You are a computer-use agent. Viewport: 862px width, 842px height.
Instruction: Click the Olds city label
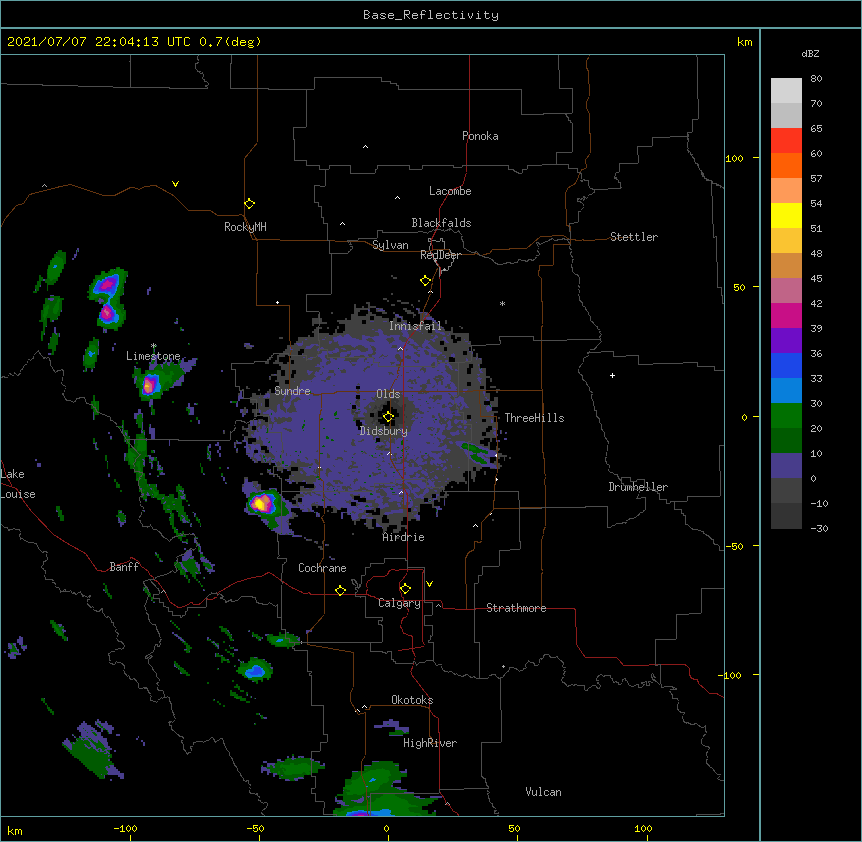click(388, 394)
